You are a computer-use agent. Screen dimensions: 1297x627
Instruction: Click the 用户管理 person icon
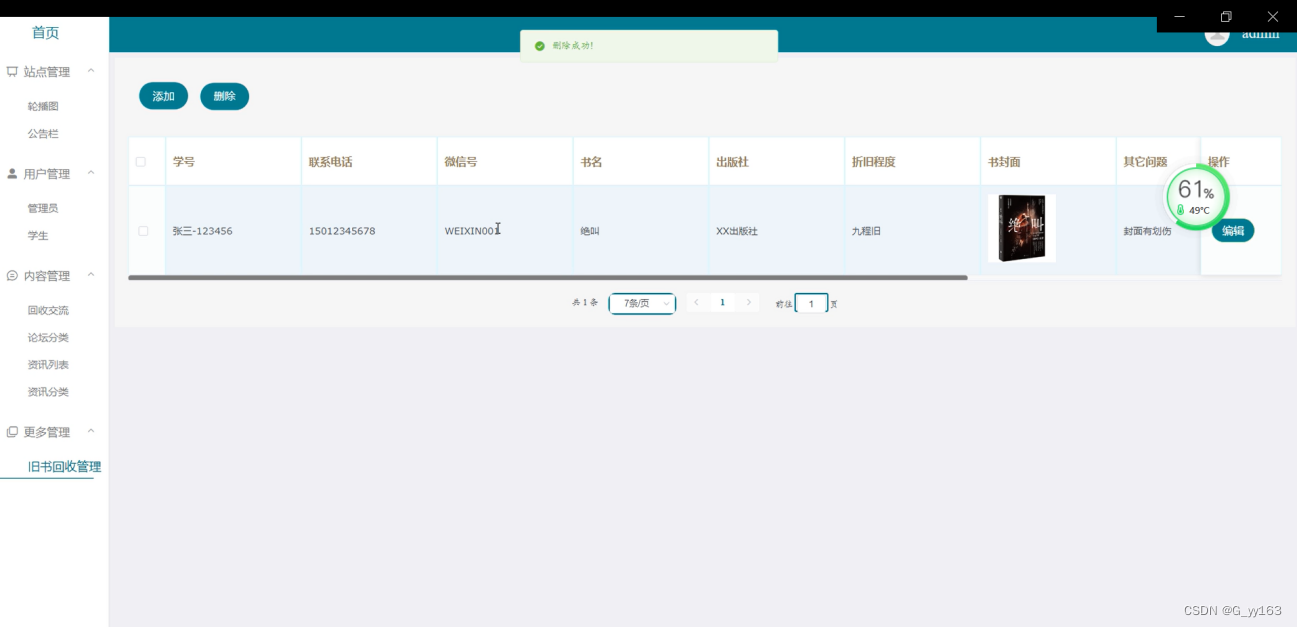click(x=12, y=174)
